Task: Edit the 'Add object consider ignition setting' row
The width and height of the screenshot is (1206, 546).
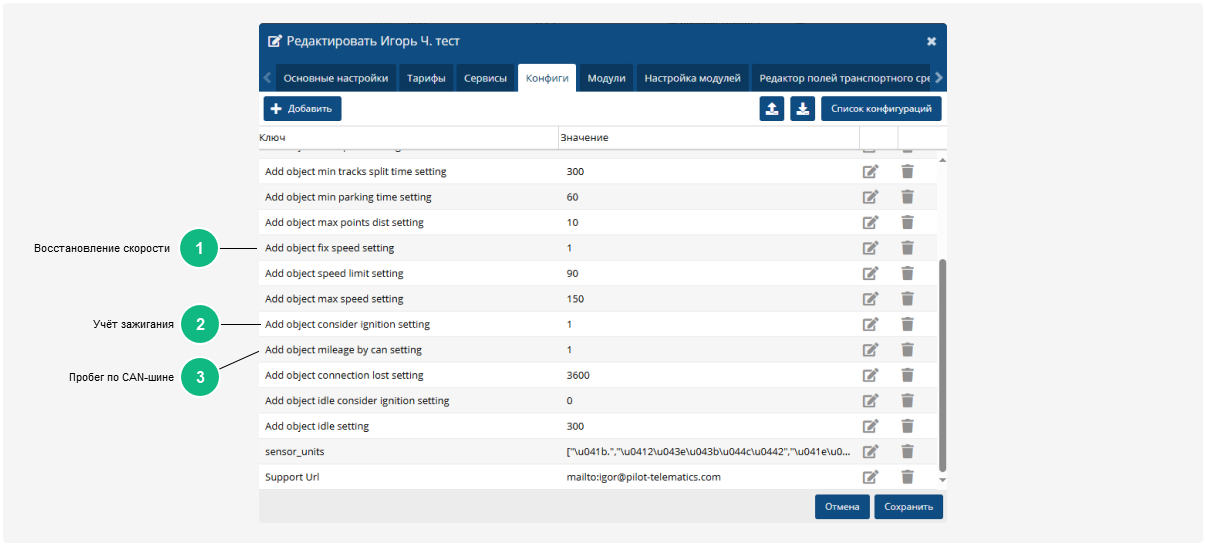Action: point(870,324)
